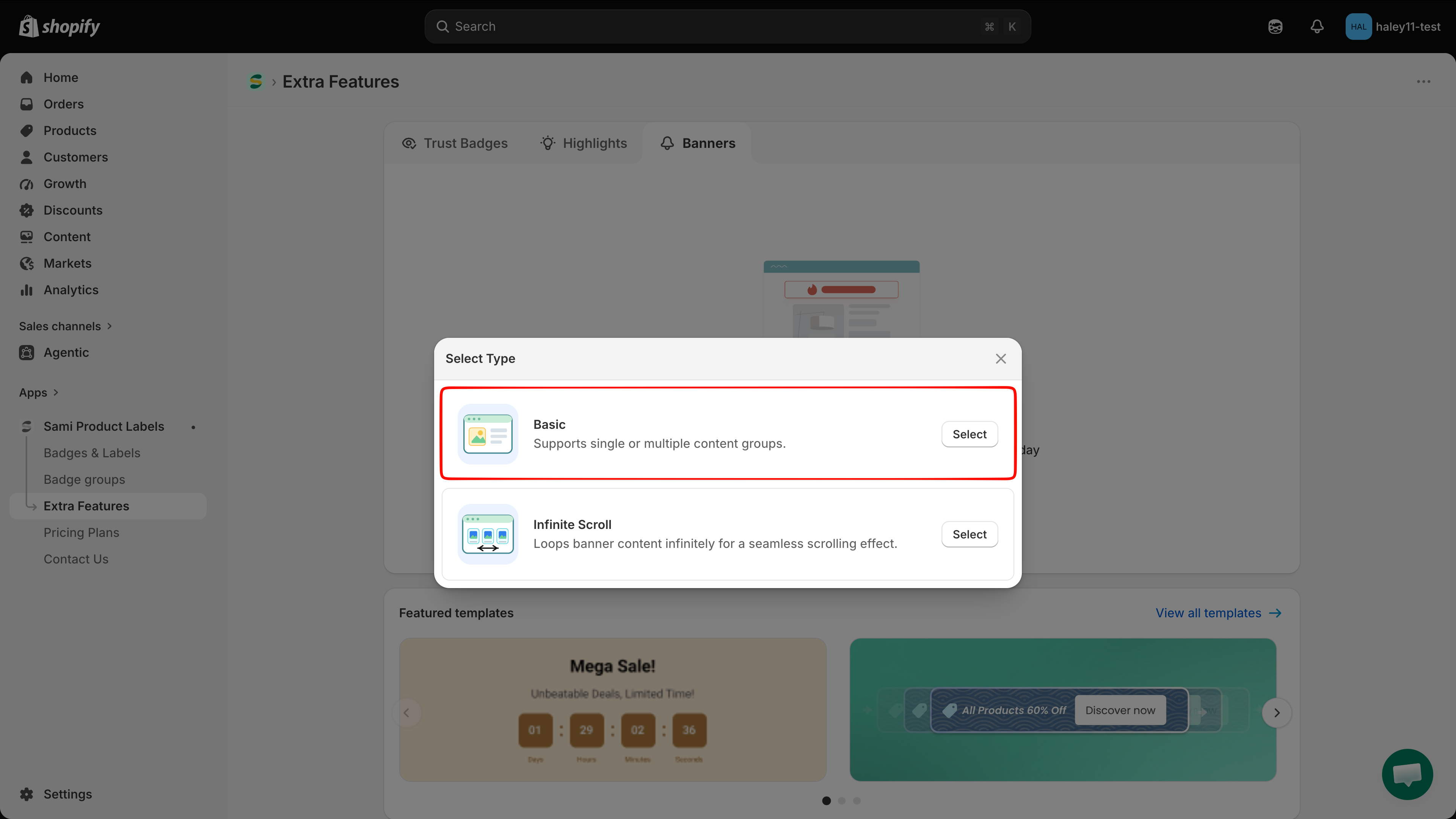Go to first carousel page dot
This screenshot has width=1456, height=819.
pyautogui.click(x=826, y=801)
